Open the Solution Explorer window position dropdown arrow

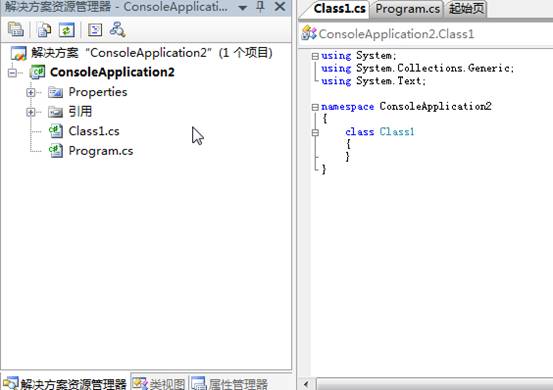point(243,7)
